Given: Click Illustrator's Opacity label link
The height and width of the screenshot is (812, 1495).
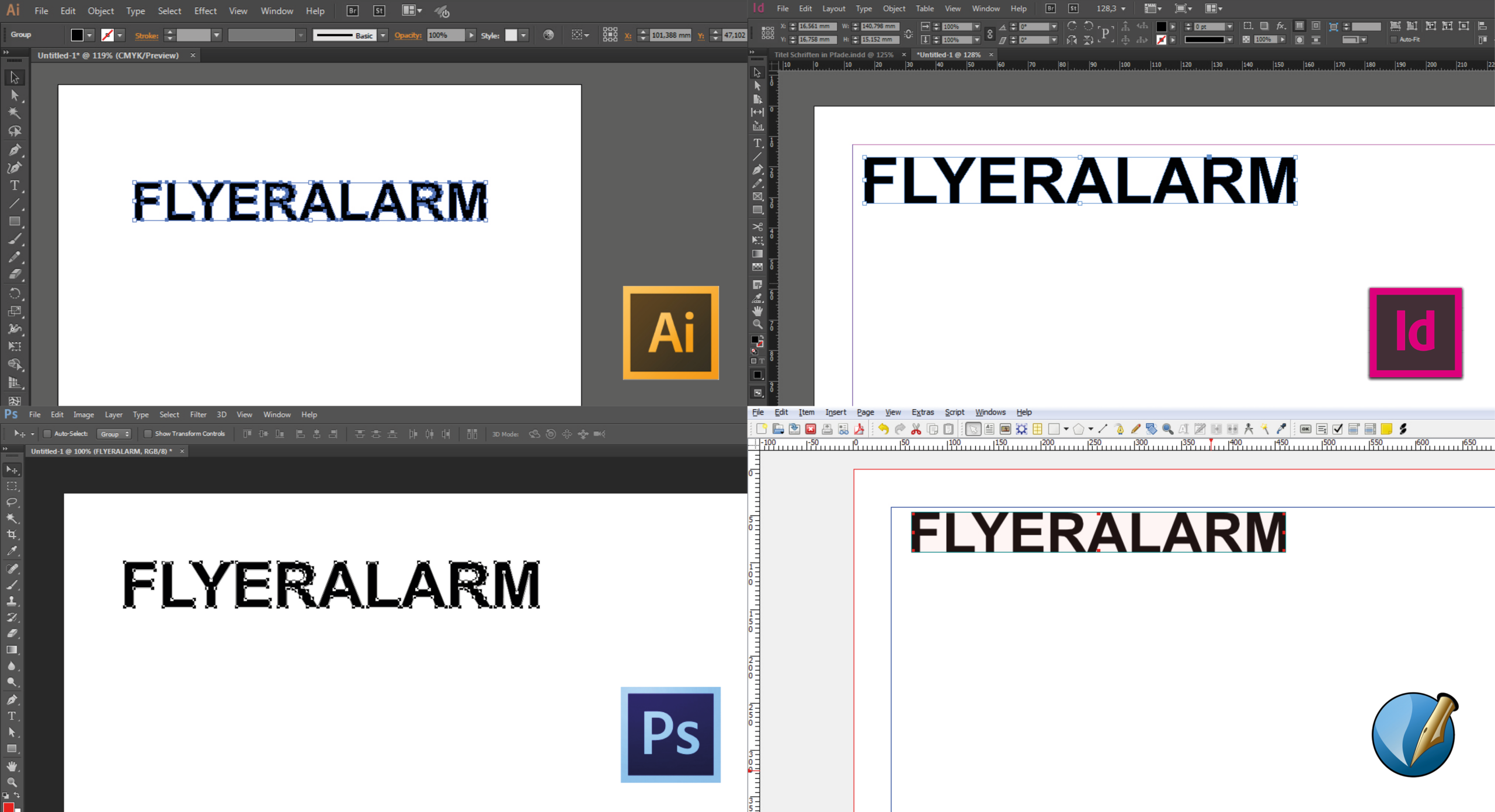Looking at the screenshot, I should (x=408, y=36).
